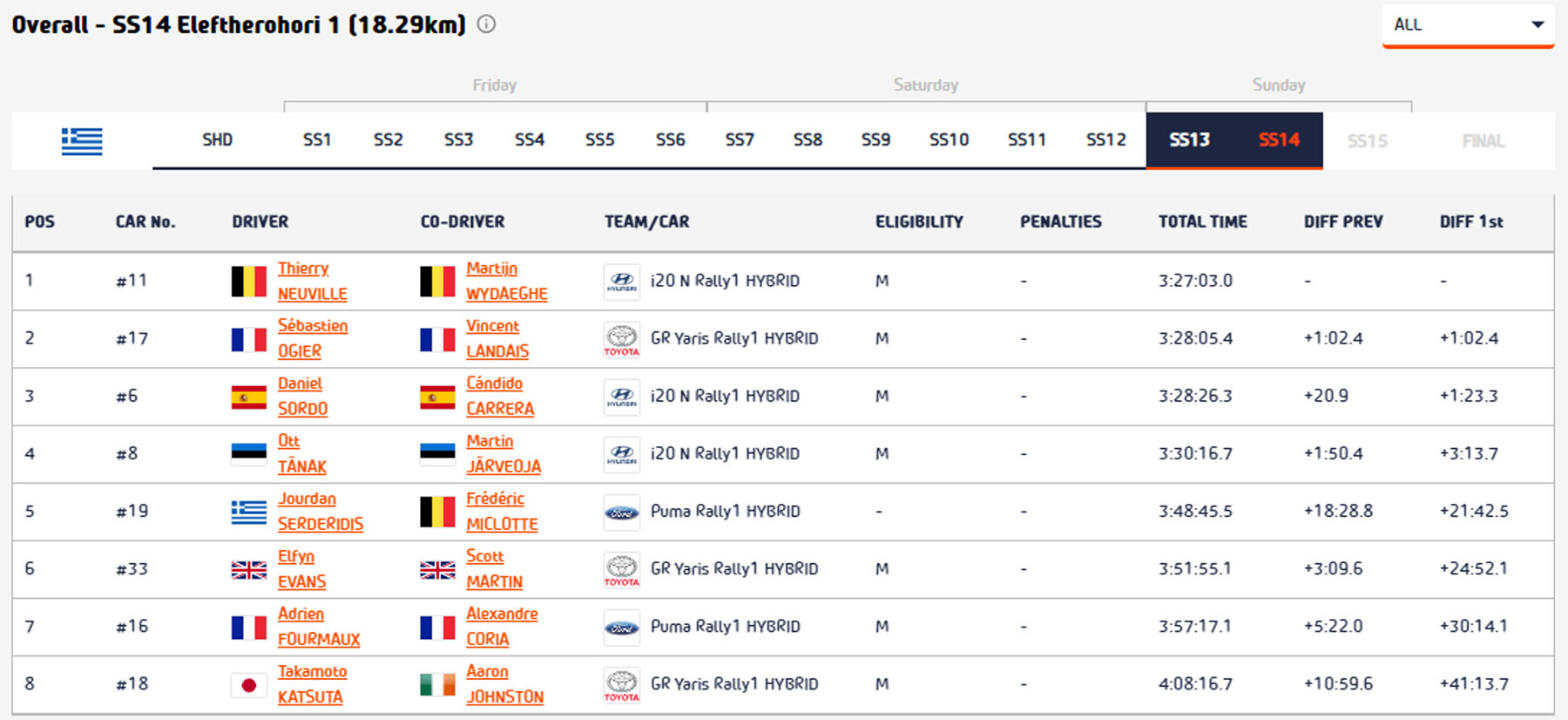Open the ALL category dropdown
The image size is (1568, 720).
coord(1468,25)
